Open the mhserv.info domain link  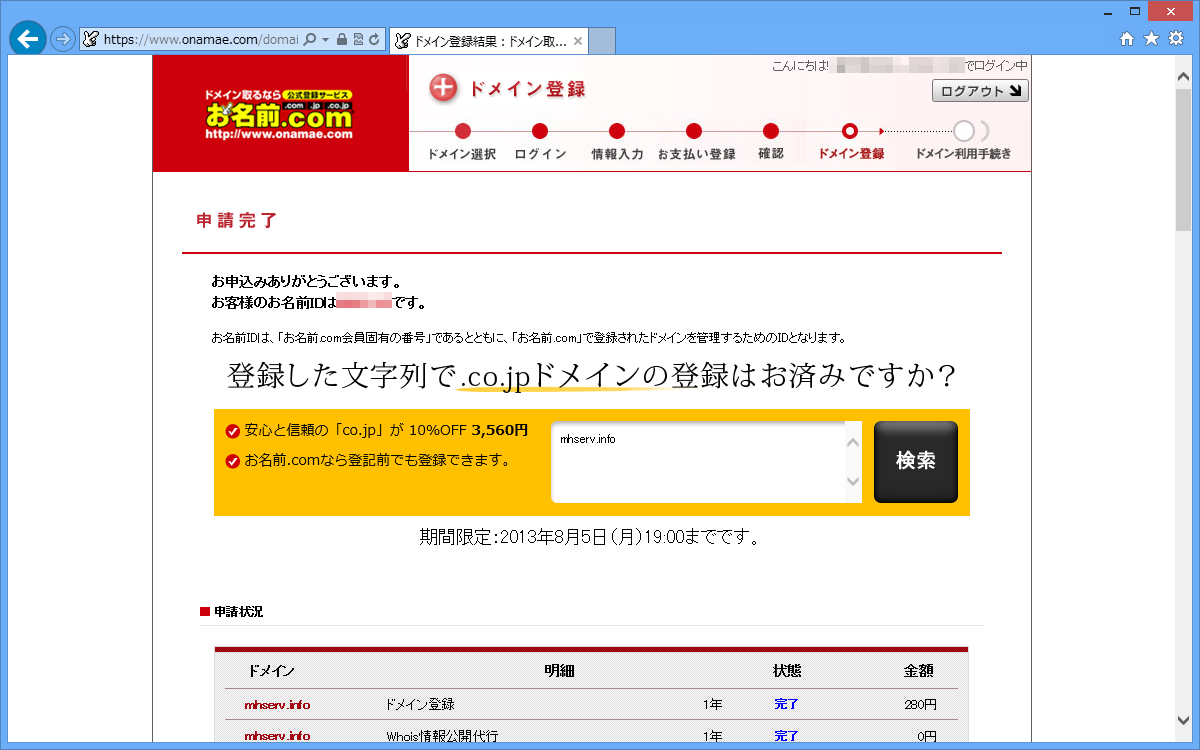click(281, 704)
